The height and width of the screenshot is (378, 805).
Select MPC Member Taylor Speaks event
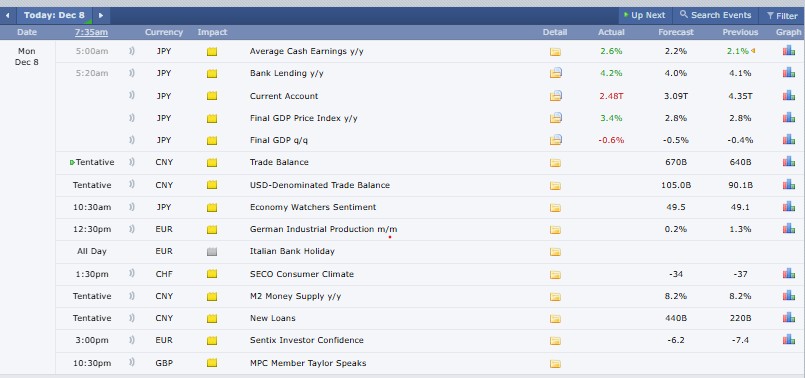click(x=308, y=363)
